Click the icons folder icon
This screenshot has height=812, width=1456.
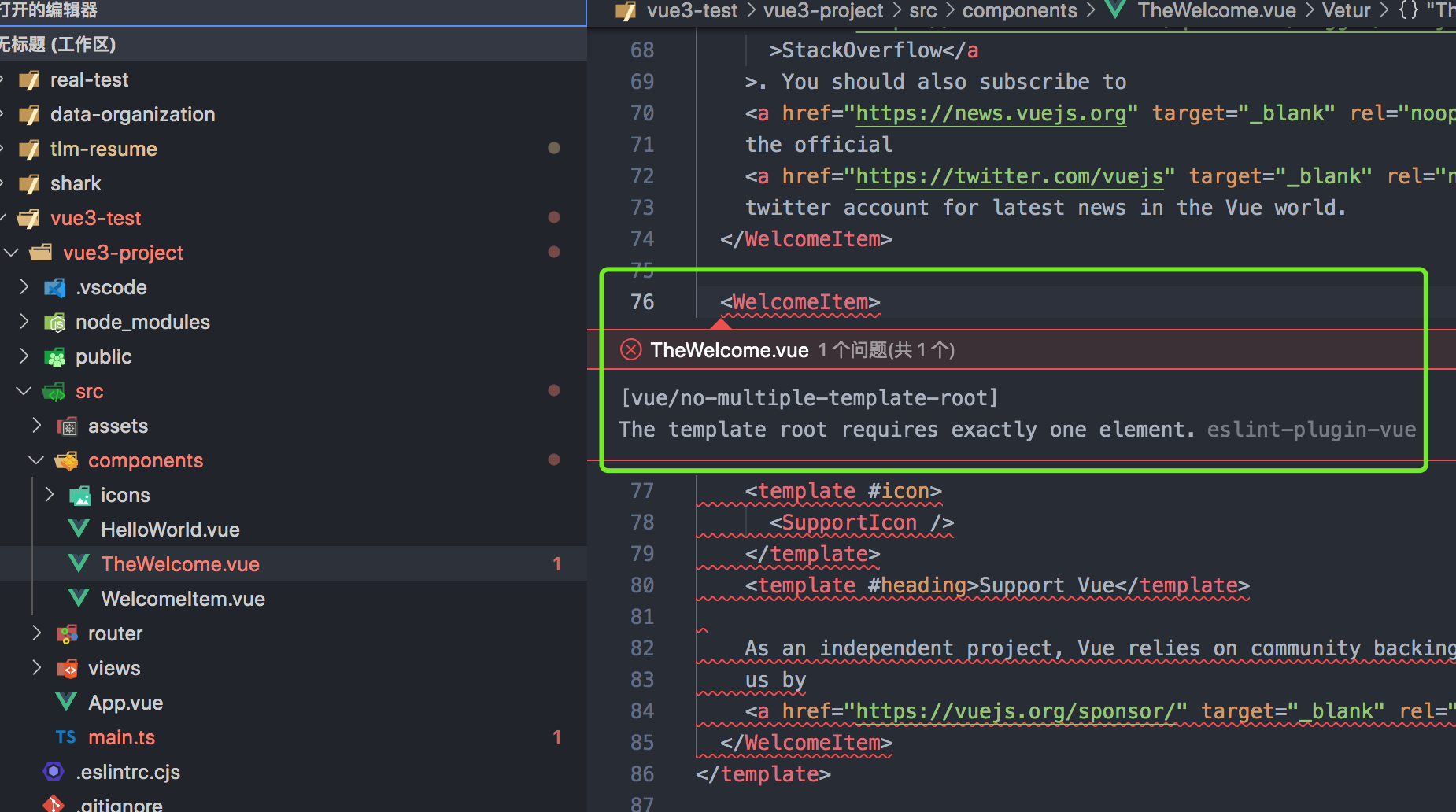click(79, 496)
